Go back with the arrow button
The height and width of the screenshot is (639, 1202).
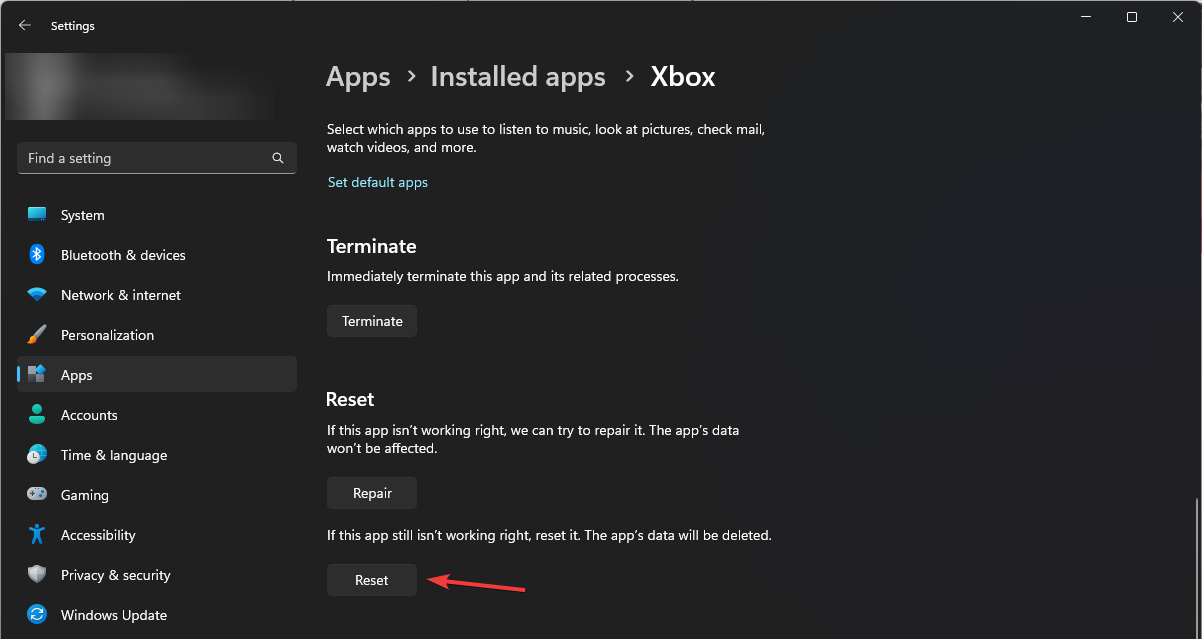pos(25,26)
